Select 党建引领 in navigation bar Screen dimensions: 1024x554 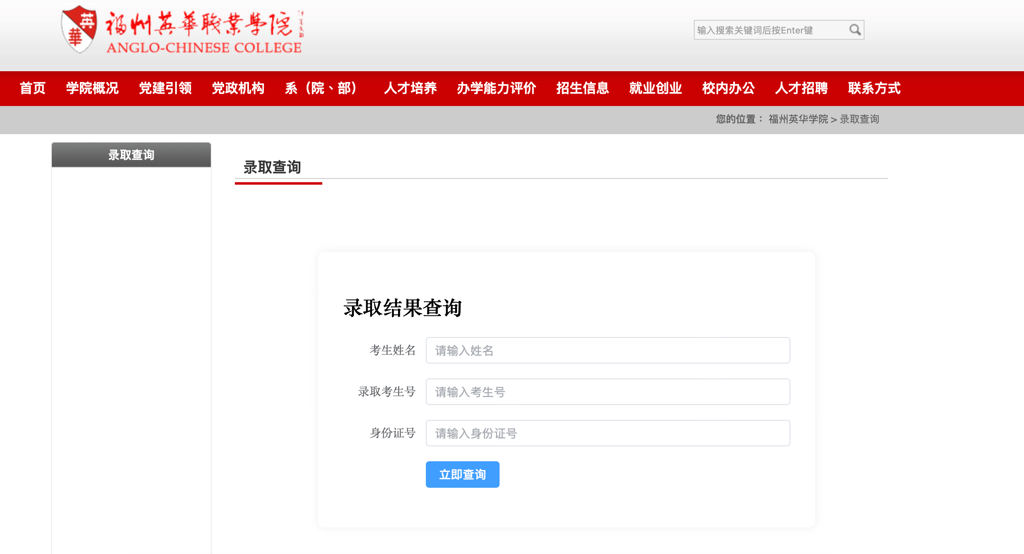(x=165, y=88)
